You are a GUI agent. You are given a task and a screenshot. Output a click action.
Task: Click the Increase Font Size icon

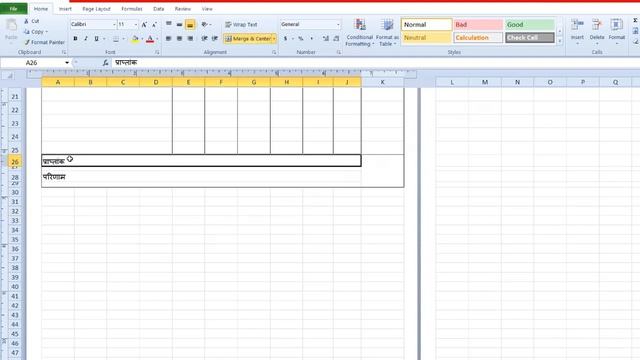click(144, 25)
